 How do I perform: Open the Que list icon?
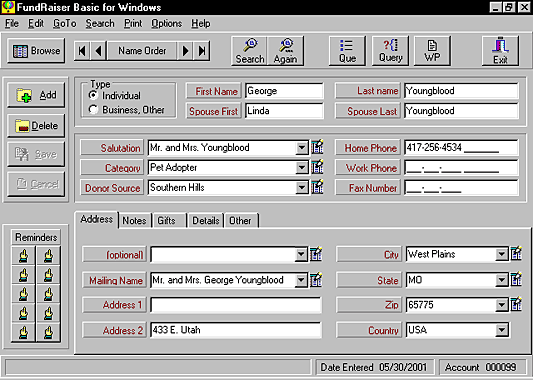(347, 51)
